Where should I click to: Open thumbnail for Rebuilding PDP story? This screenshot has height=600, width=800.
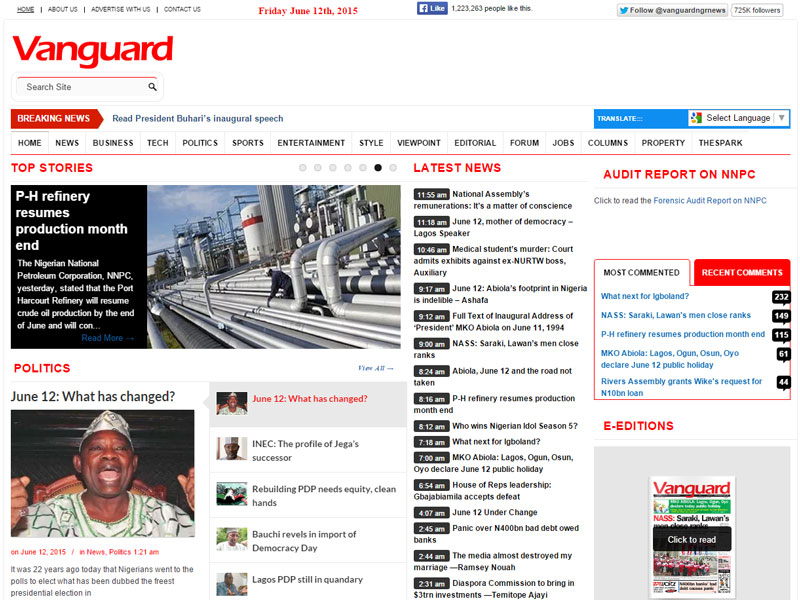232,494
